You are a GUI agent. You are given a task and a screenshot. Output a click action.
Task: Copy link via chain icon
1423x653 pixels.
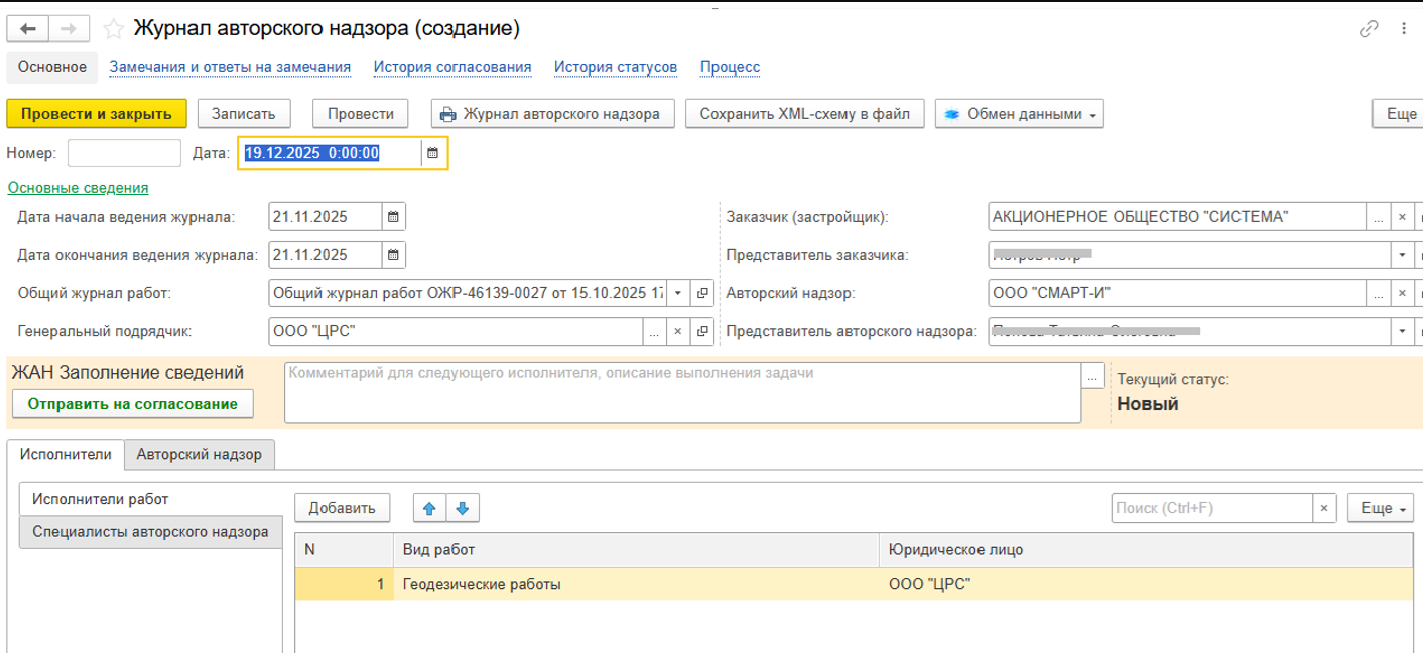point(1369,29)
